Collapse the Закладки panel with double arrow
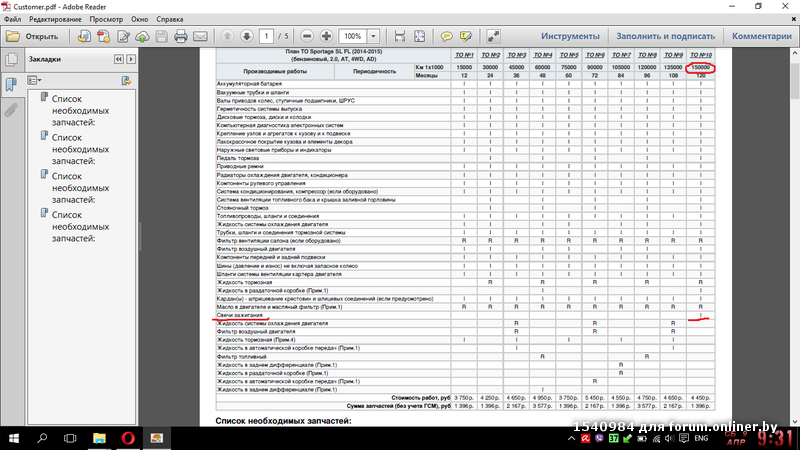800x450 pixels. (x=119, y=59)
